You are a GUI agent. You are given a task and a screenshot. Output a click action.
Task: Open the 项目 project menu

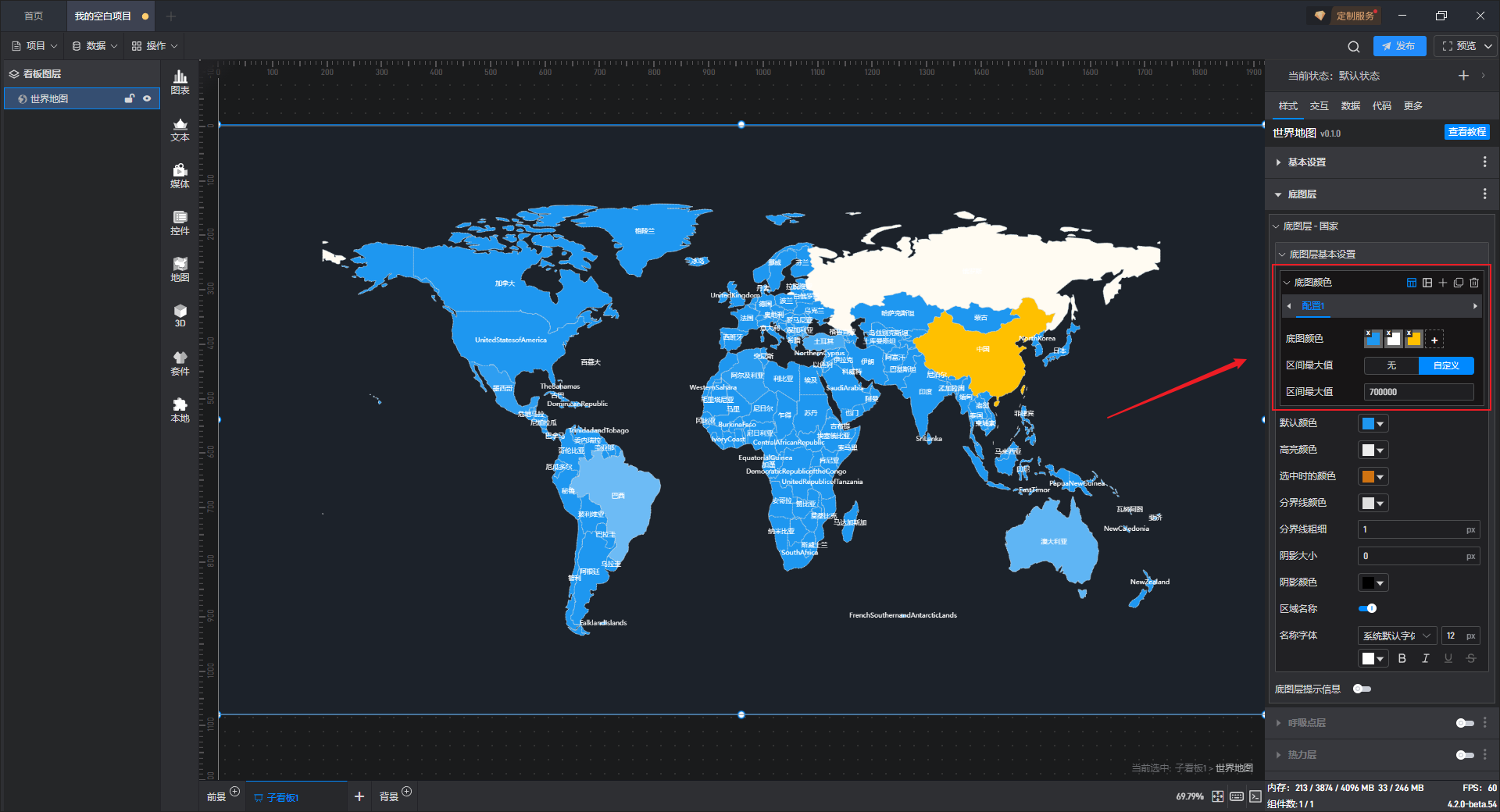pyautogui.click(x=35, y=46)
